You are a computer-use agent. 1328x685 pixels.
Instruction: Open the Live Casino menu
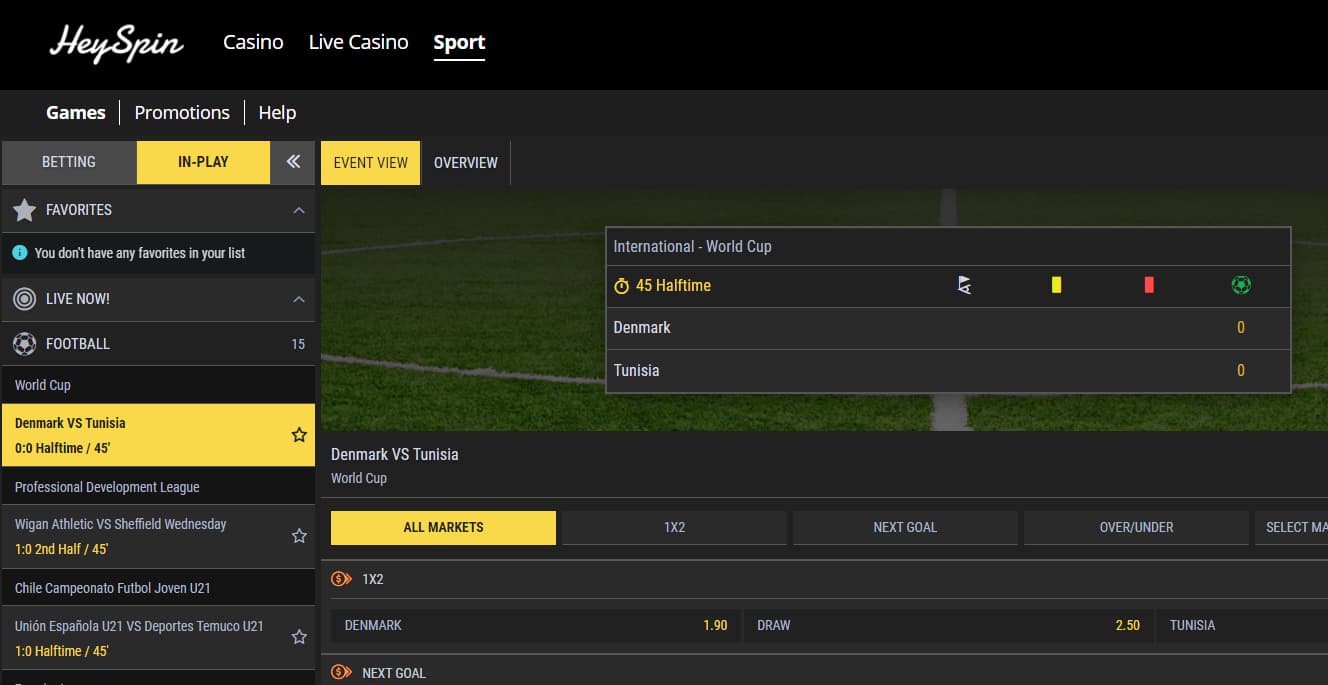tap(358, 43)
